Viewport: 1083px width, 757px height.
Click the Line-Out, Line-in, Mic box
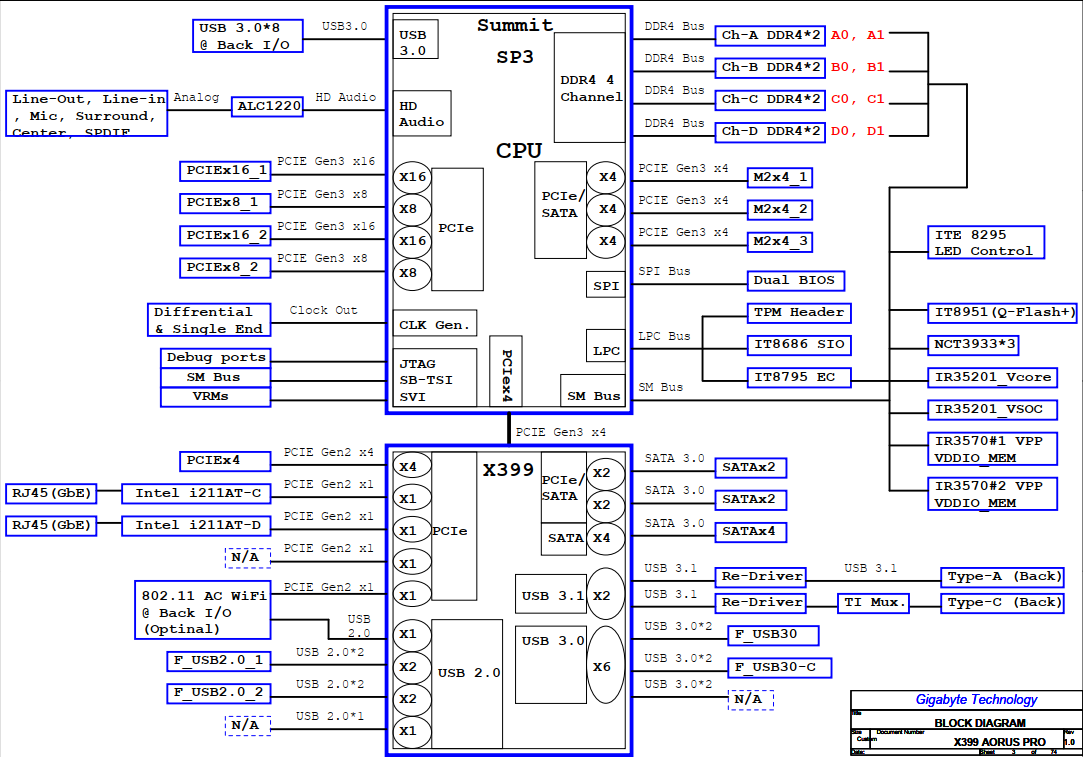click(86, 113)
